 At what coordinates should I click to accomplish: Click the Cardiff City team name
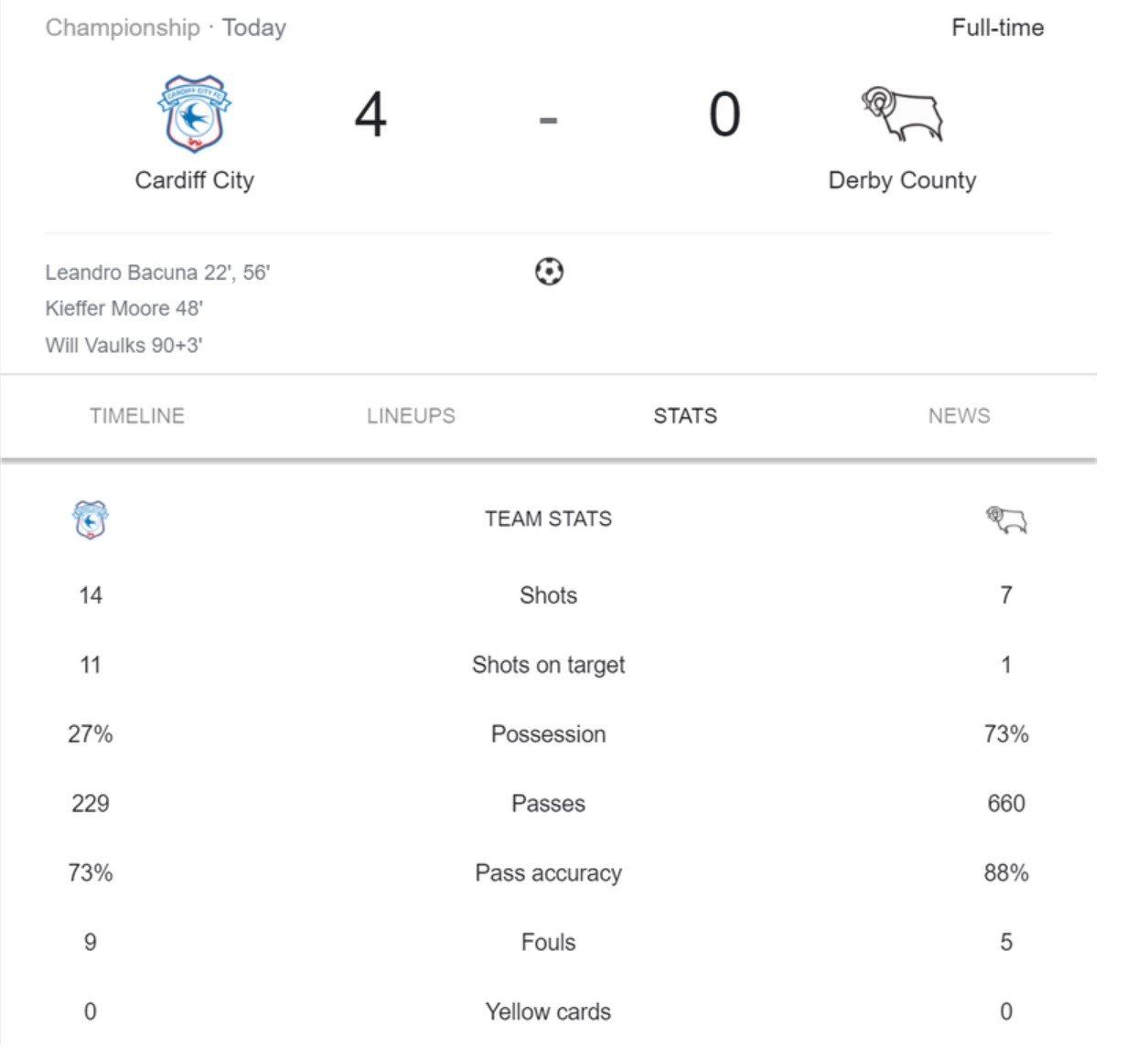[195, 180]
